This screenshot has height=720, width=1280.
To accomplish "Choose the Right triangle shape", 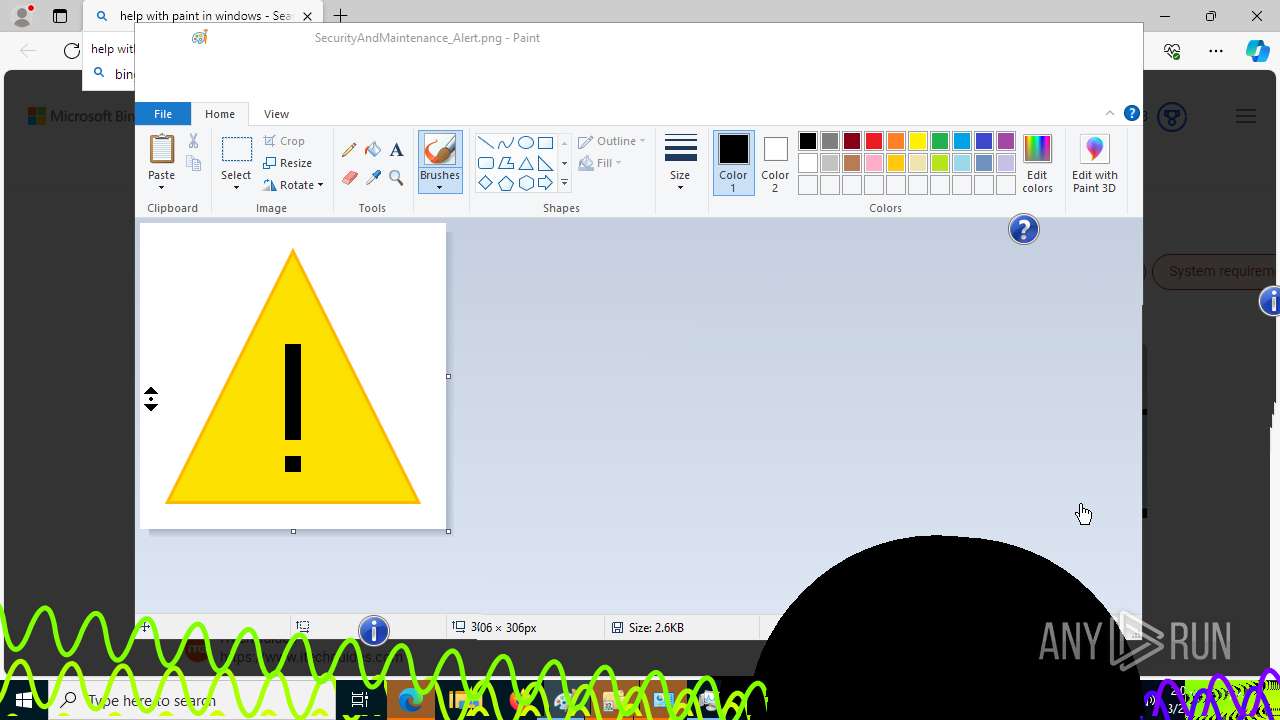I will (x=545, y=163).
